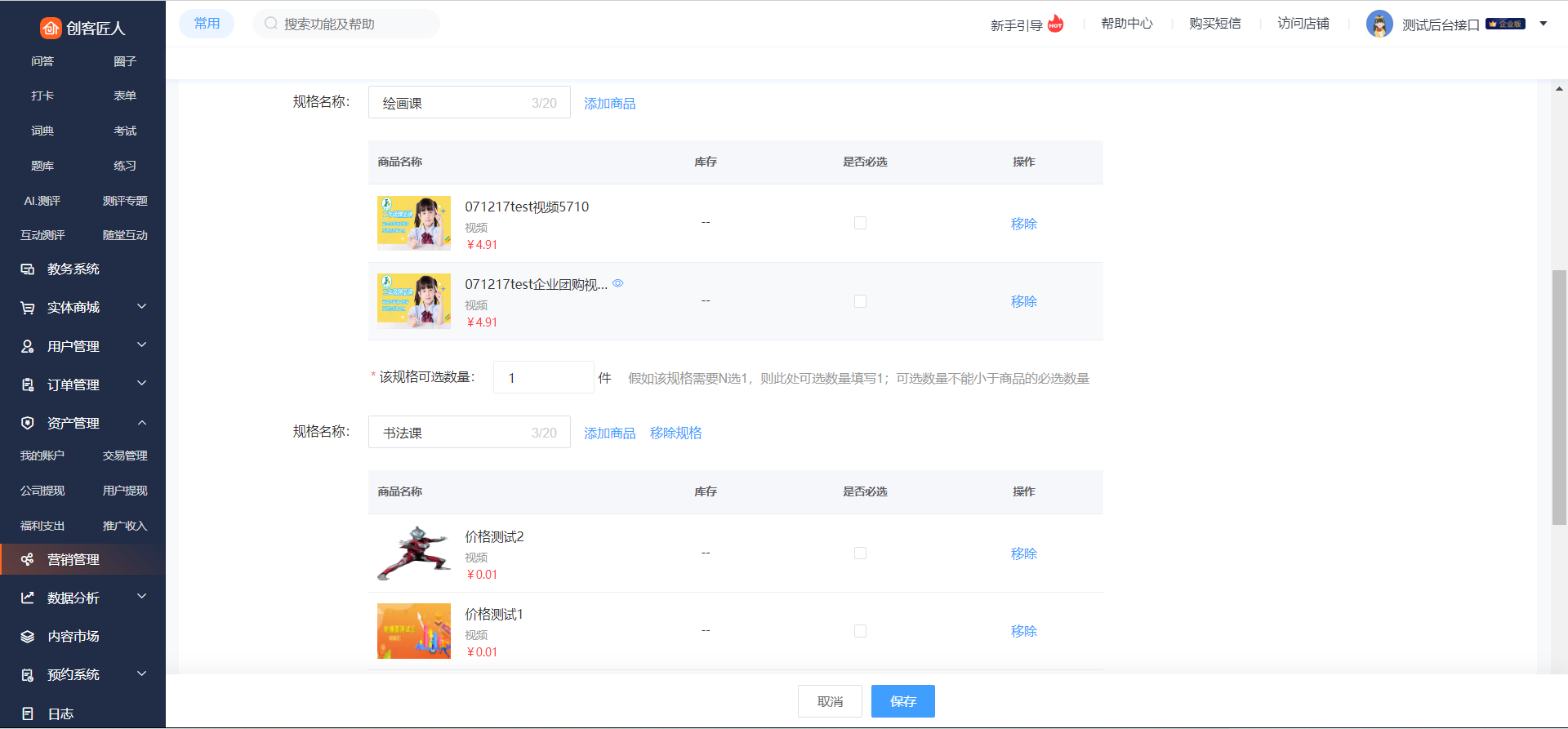Viewport: 1568px width, 729px height.
Task: Click the 保存 button
Action: point(902,701)
